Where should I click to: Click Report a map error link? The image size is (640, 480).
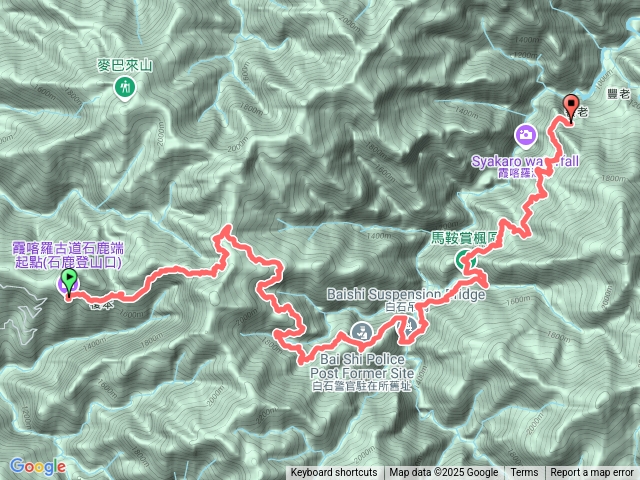point(592,473)
